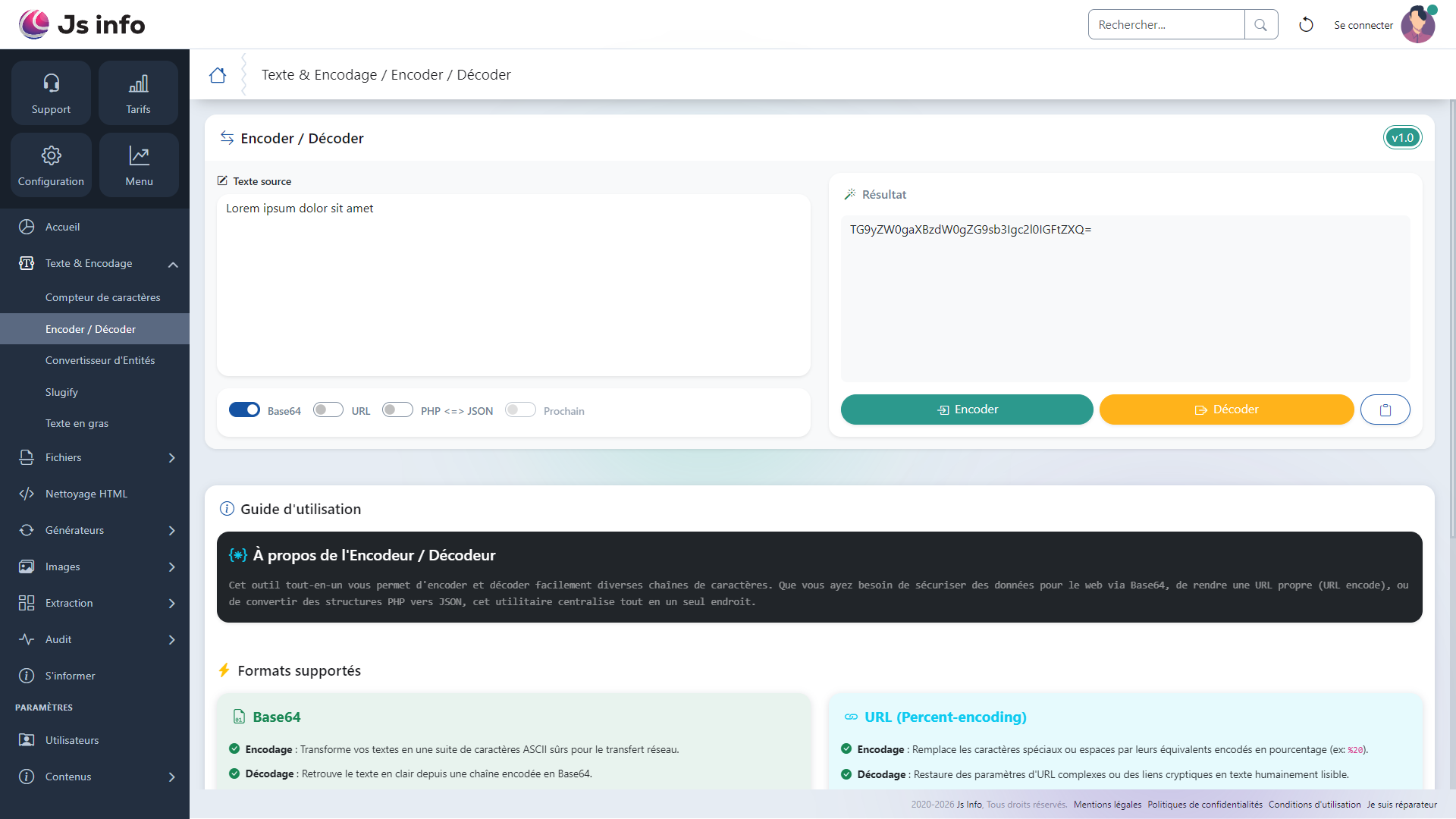The height and width of the screenshot is (819, 1456).
Task: Click the orange Décoder button
Action: (x=1226, y=409)
